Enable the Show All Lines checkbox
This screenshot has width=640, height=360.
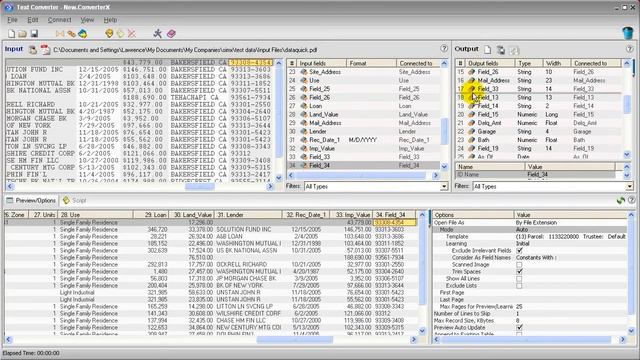pos(519,279)
